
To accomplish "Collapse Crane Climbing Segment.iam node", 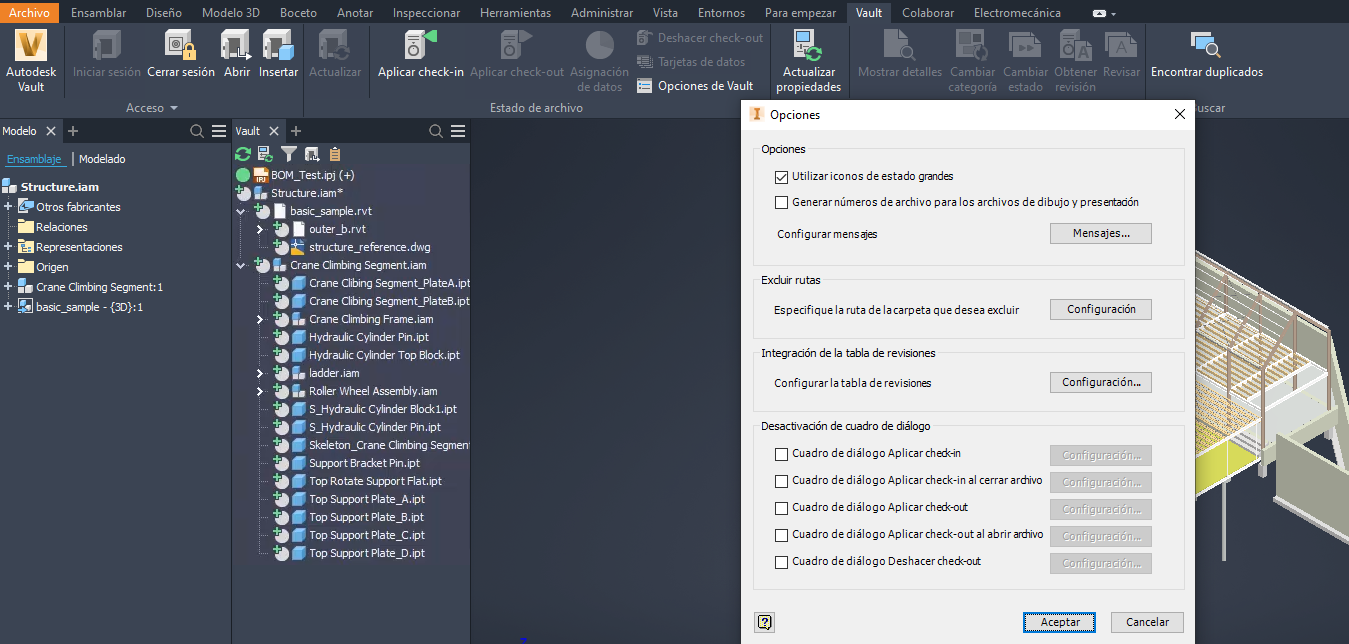I will pyautogui.click(x=241, y=265).
